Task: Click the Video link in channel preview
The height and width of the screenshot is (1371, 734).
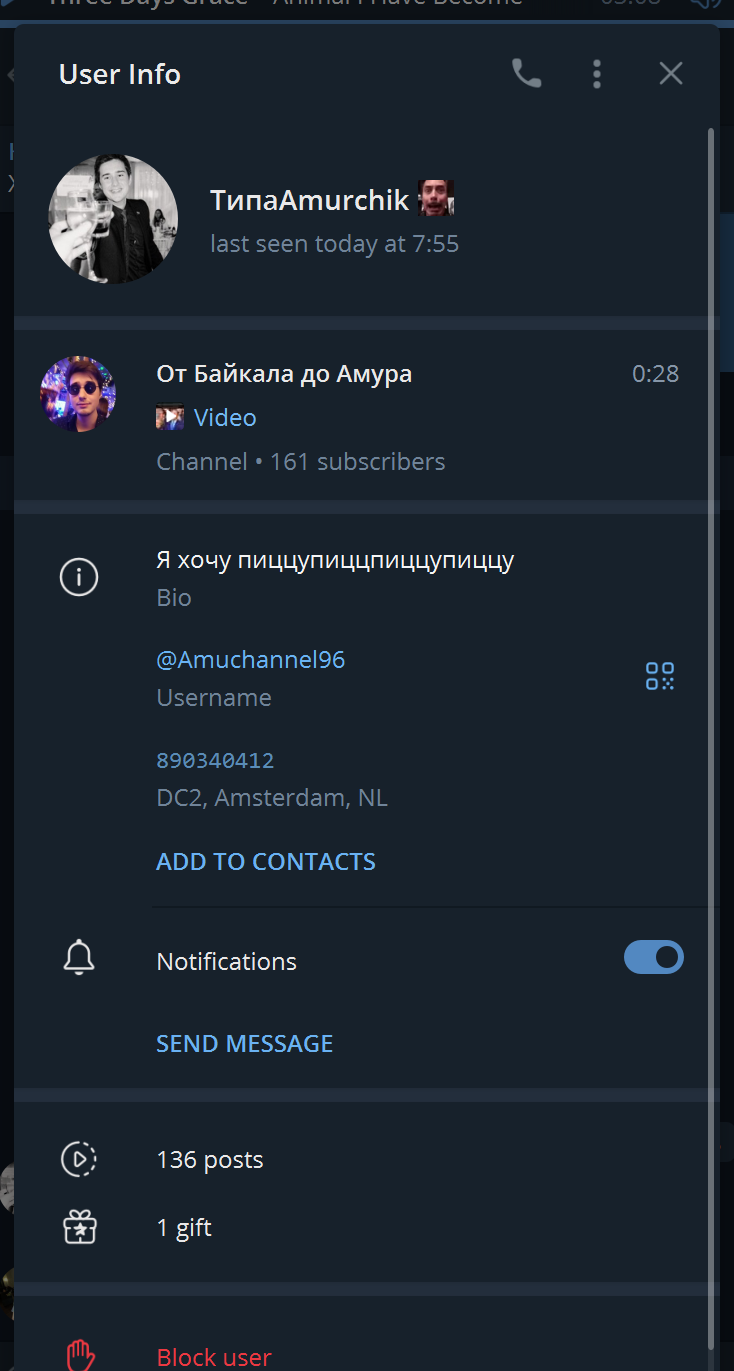Action: pos(225,417)
